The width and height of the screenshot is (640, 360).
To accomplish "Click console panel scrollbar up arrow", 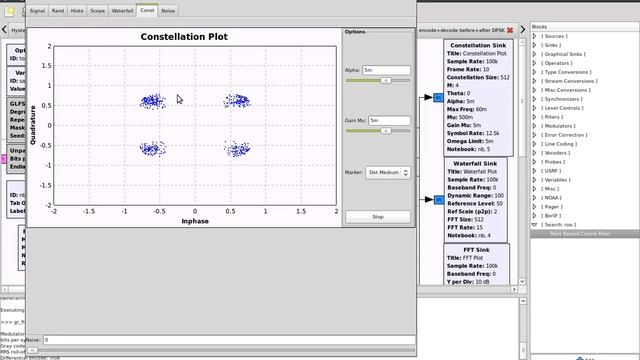I will (x=523, y=301).
